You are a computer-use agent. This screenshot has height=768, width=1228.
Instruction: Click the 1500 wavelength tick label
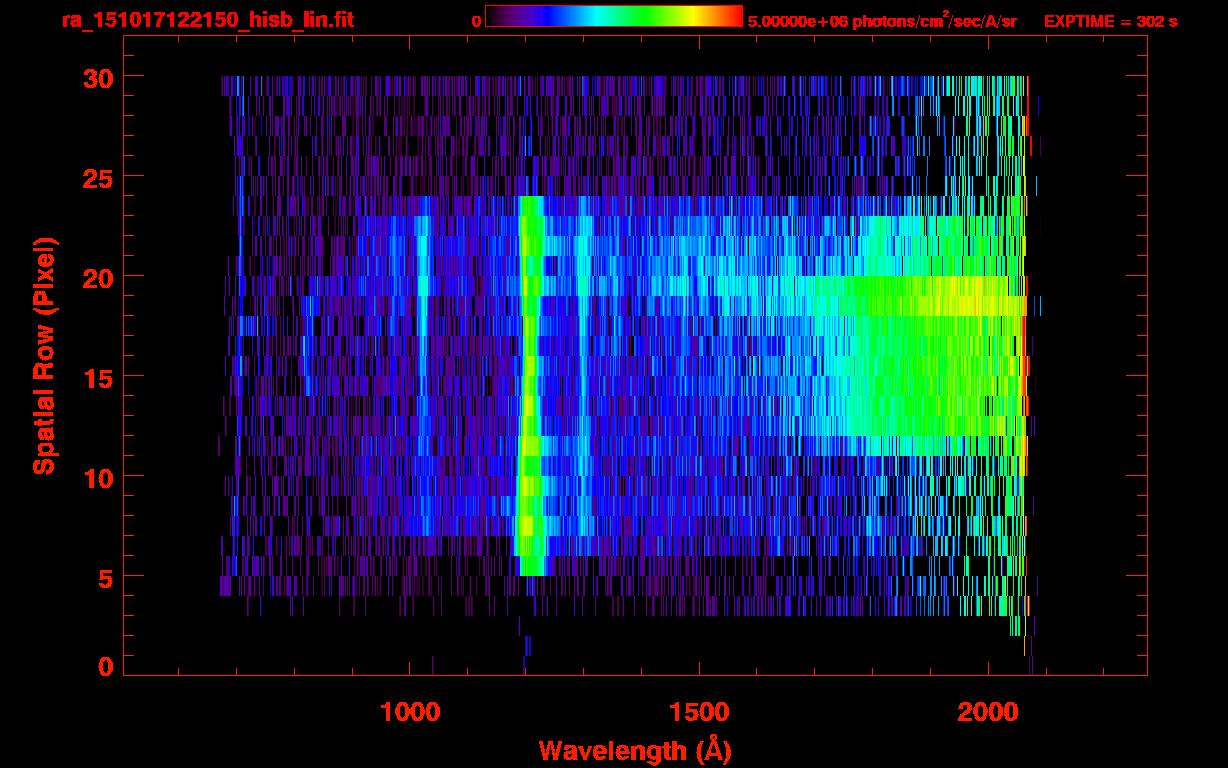pyautogui.click(x=699, y=713)
